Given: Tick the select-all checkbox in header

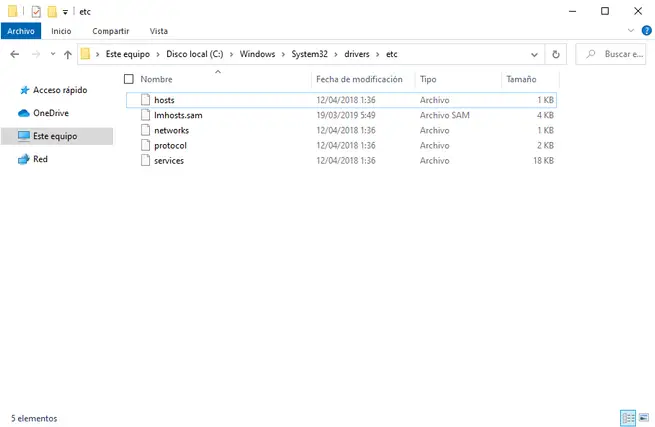Looking at the screenshot, I should point(128,79).
